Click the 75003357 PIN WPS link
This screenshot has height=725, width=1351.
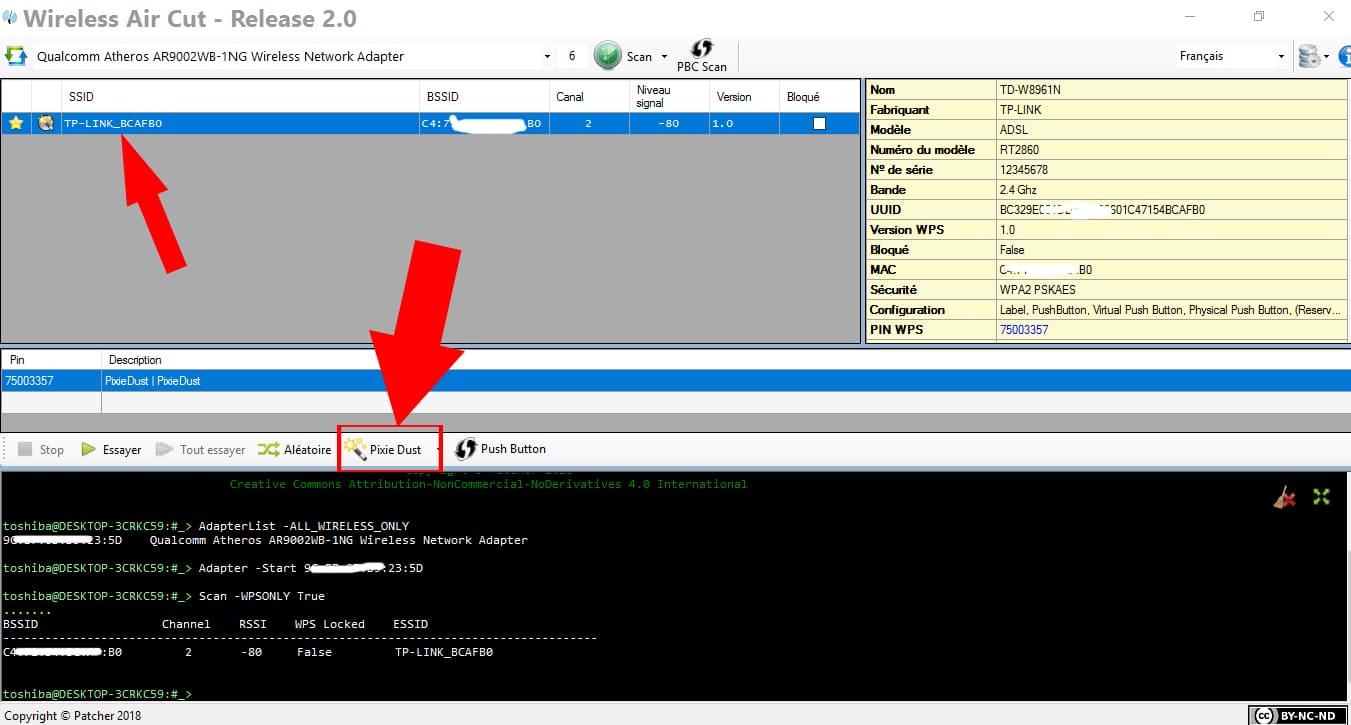click(1022, 329)
